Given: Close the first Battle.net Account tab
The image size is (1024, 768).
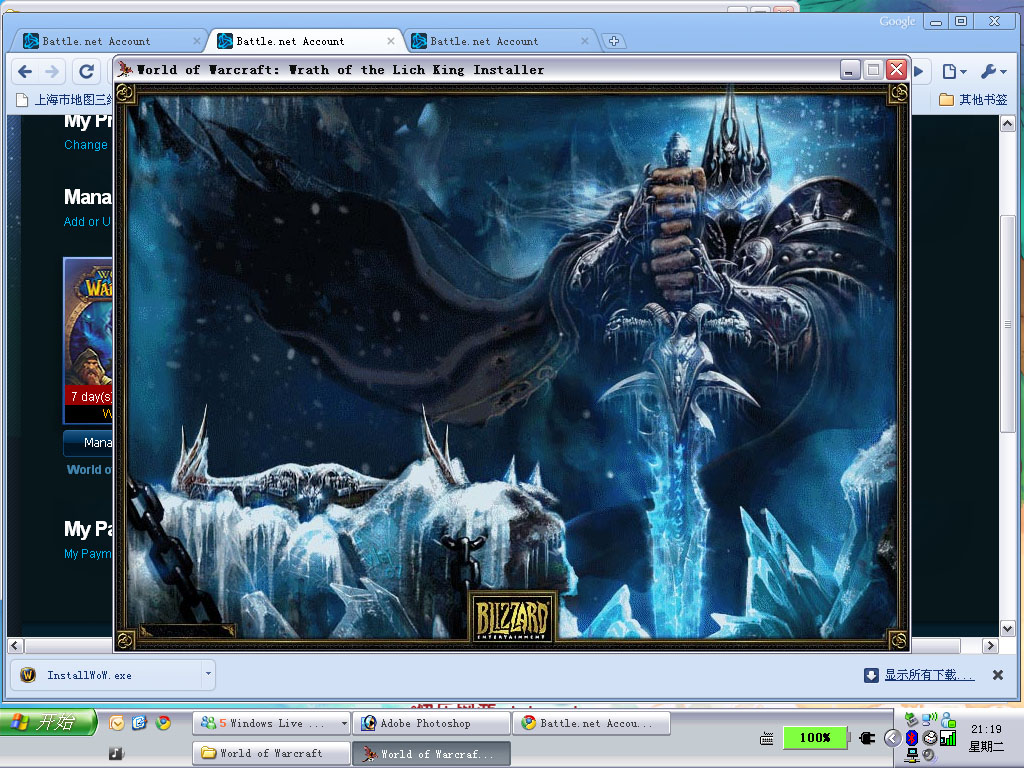Looking at the screenshot, I should pos(197,41).
